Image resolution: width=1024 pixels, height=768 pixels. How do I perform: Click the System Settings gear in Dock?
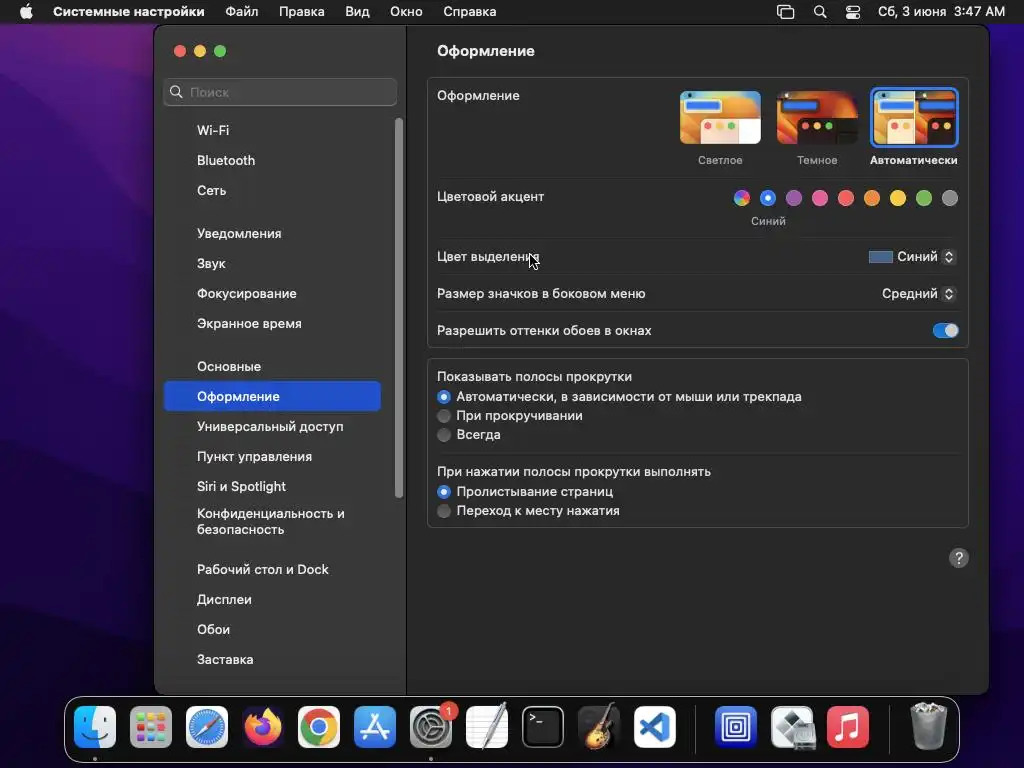431,727
